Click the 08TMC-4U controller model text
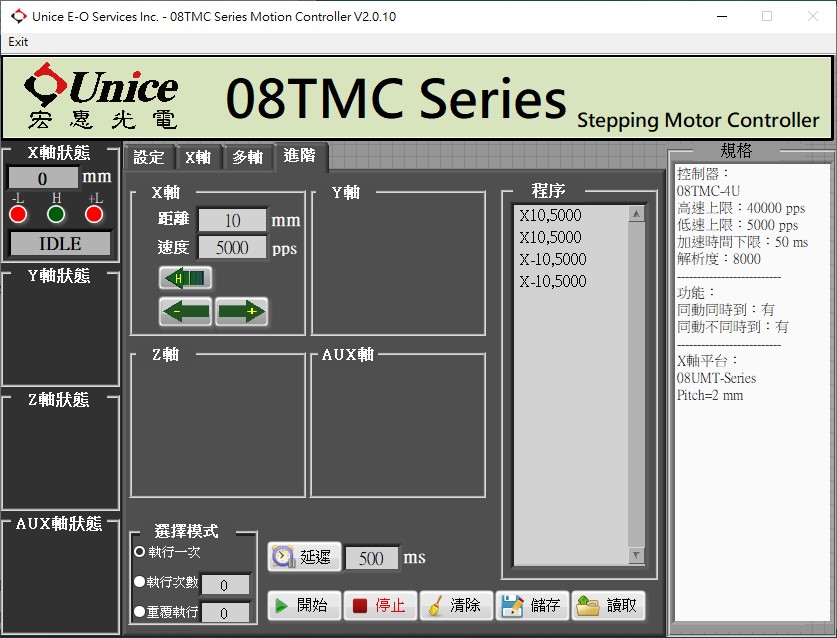 coord(708,191)
